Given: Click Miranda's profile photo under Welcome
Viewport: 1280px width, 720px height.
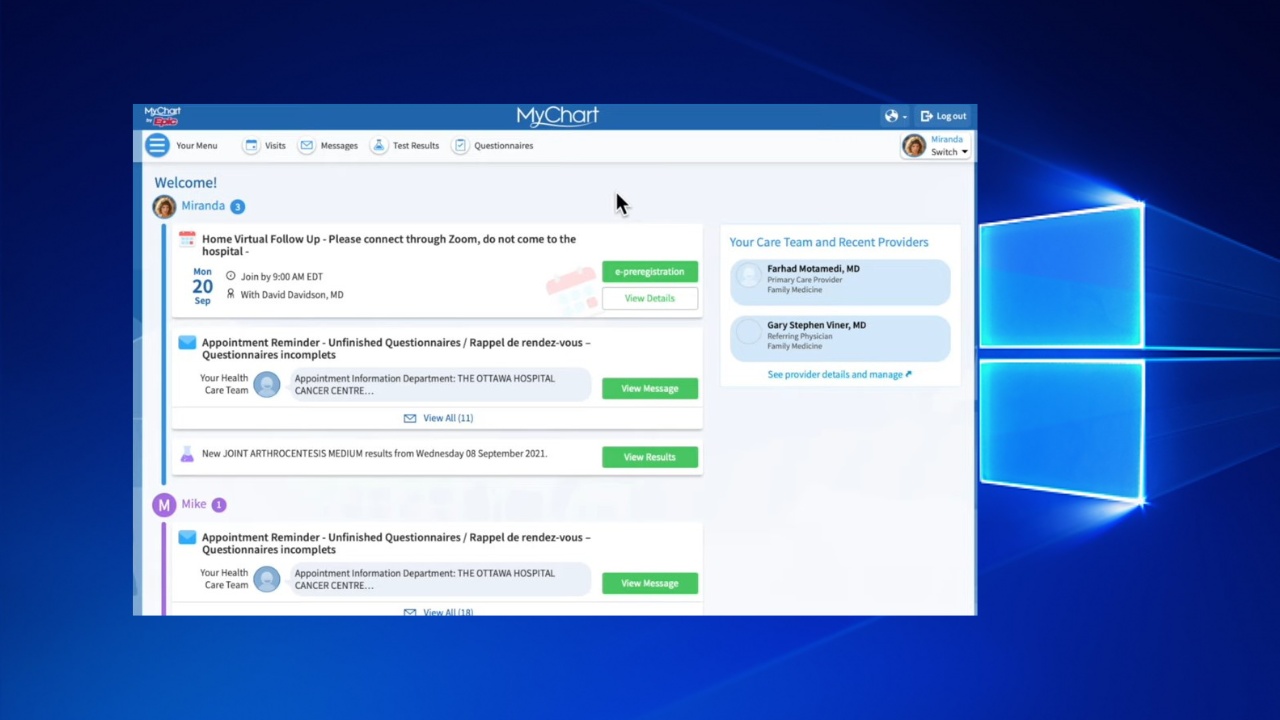Looking at the screenshot, I should [164, 207].
